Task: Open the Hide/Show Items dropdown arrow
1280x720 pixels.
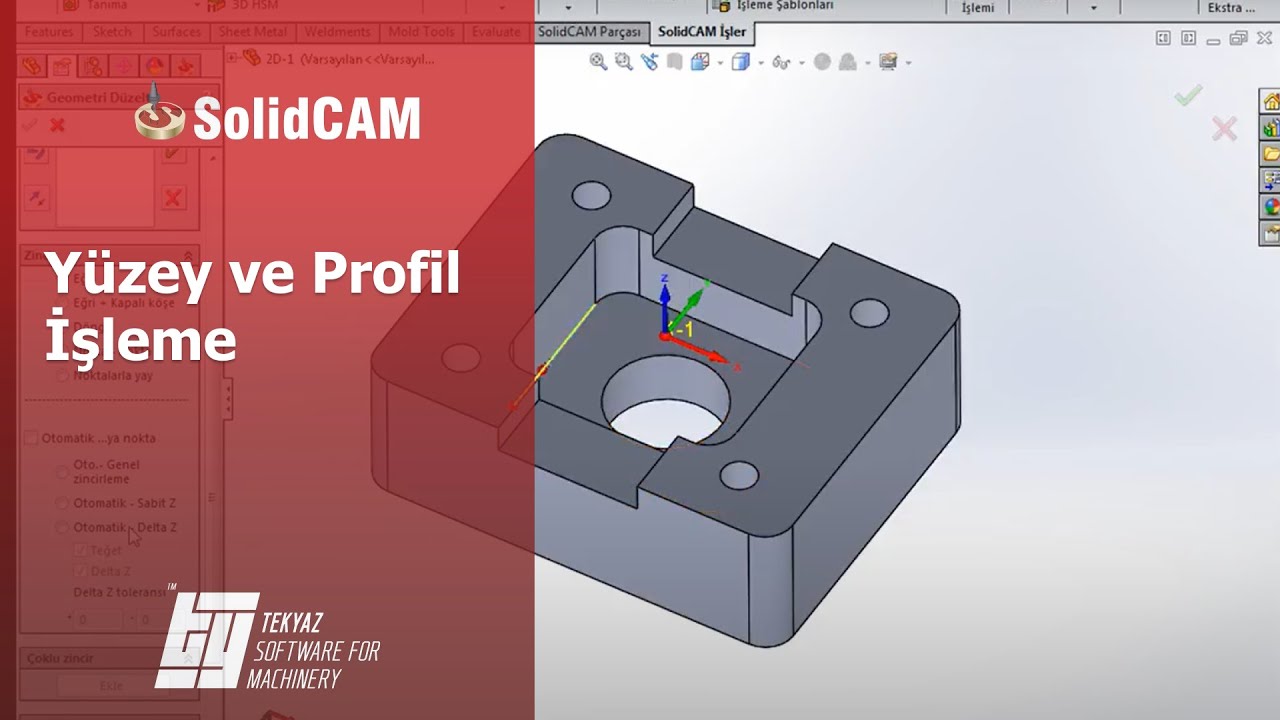Action: tap(802, 63)
